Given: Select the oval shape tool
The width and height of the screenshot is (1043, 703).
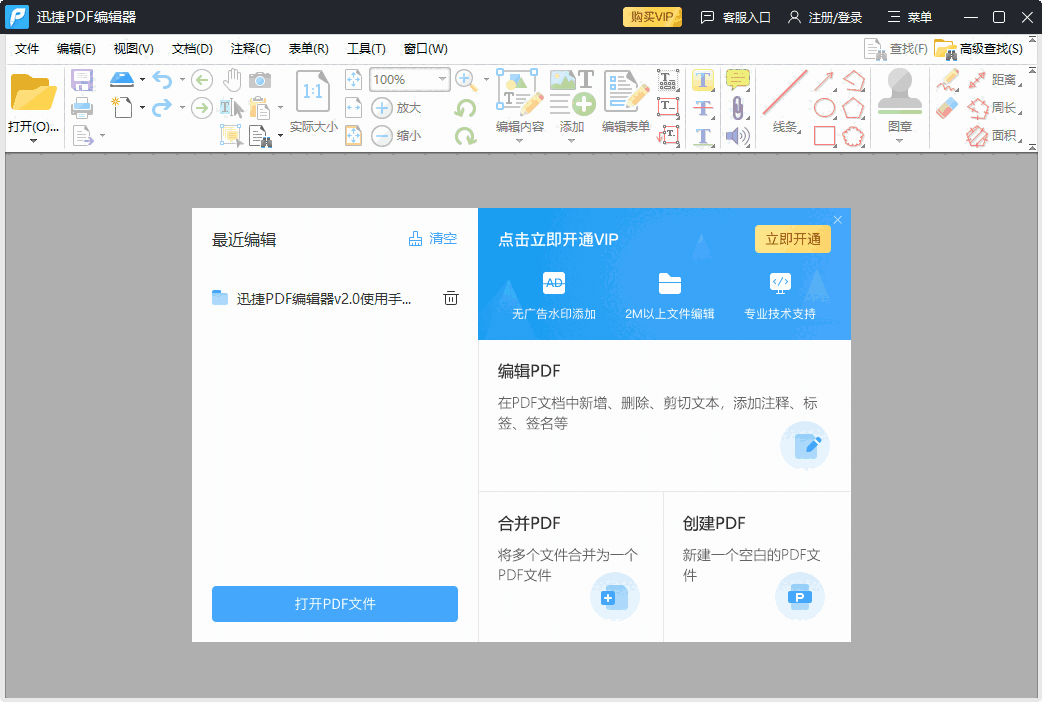Looking at the screenshot, I should [x=825, y=107].
